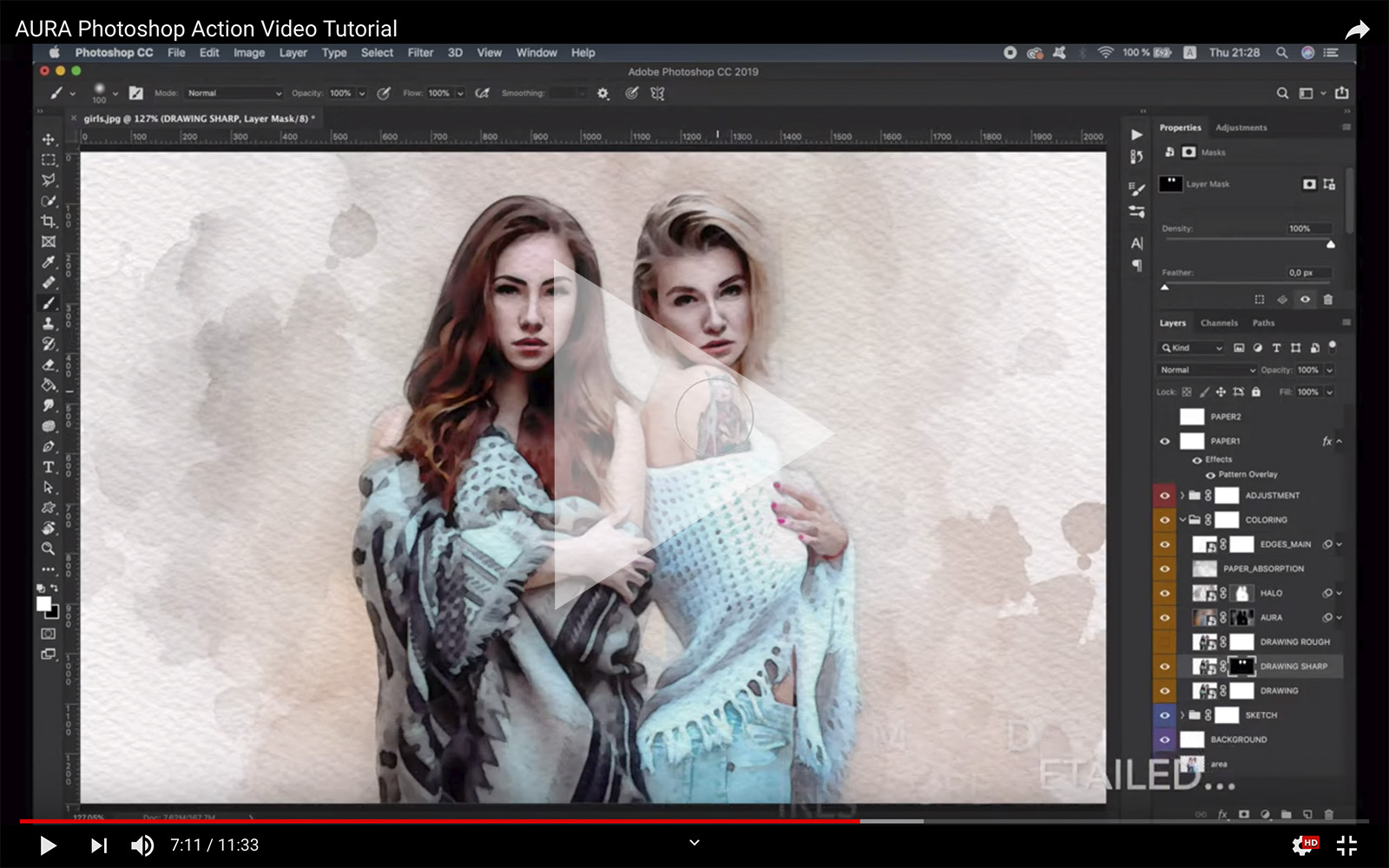Open the Select menu
Image resolution: width=1389 pixels, height=868 pixels.
pyautogui.click(x=377, y=53)
